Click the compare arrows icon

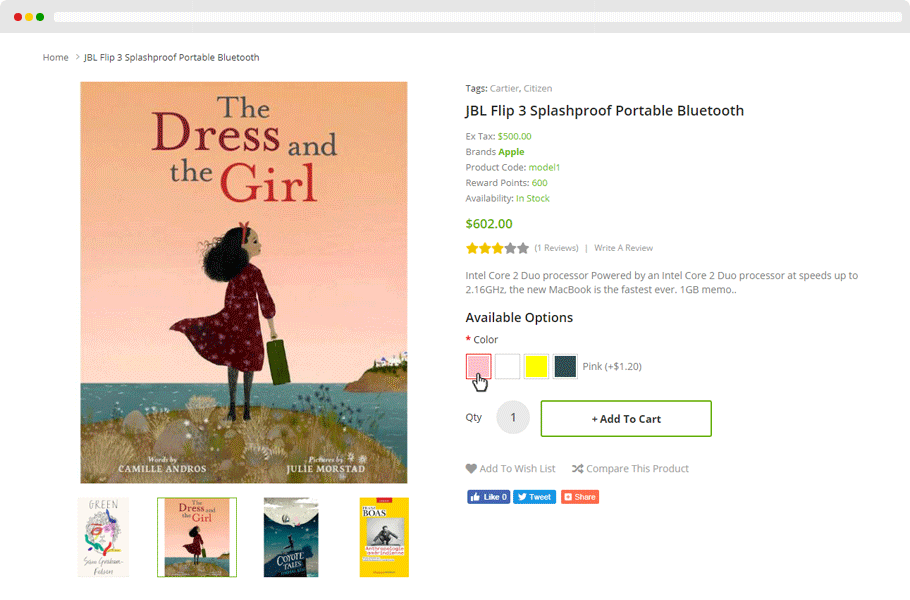click(x=577, y=469)
